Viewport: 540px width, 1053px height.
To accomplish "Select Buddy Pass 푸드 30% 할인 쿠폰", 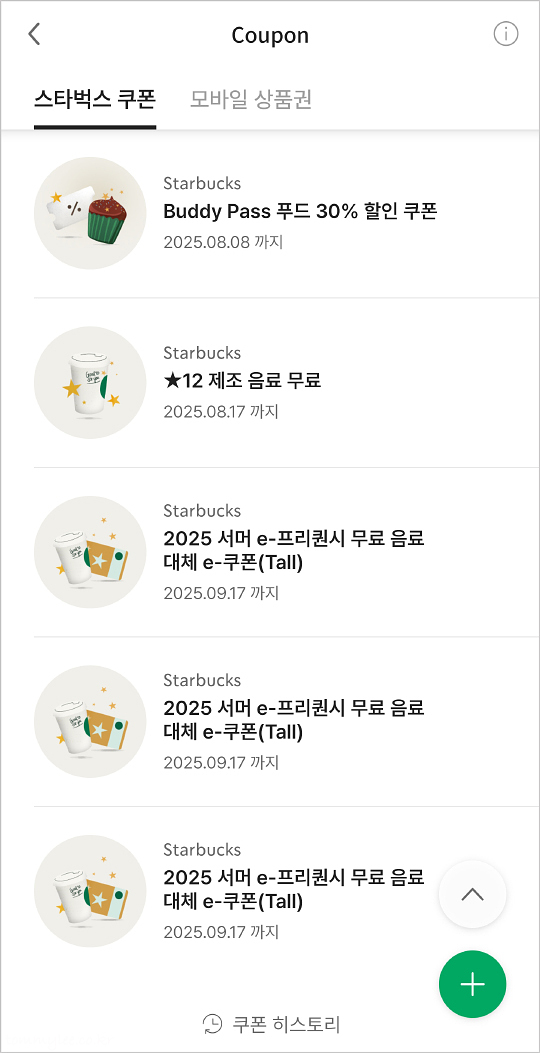I will (x=300, y=212).
